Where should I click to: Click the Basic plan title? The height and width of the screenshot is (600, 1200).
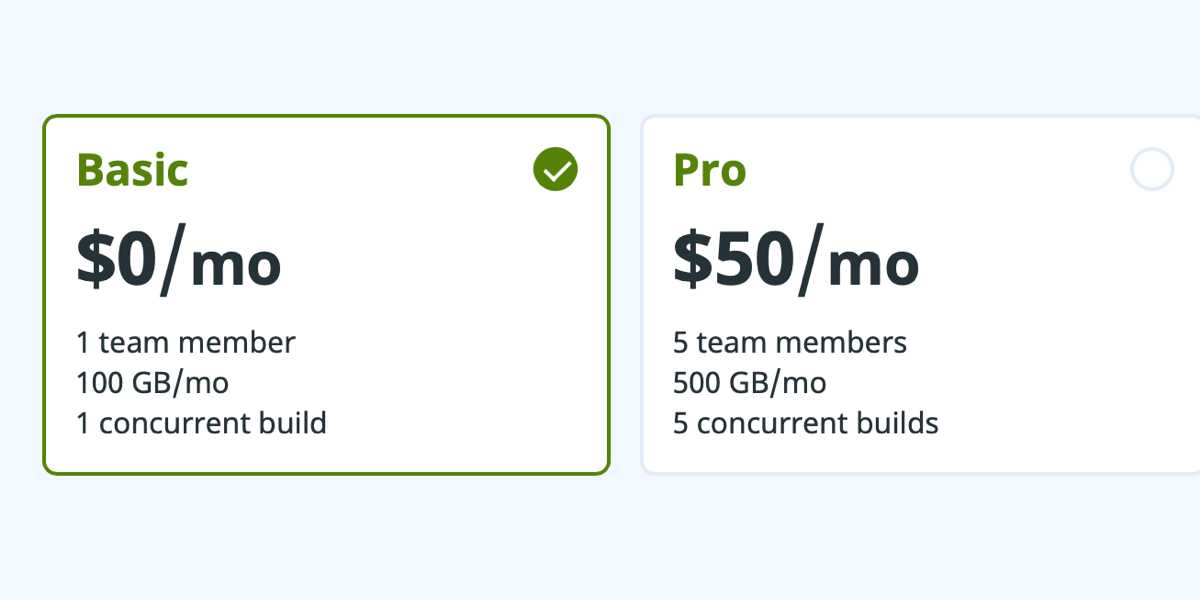click(x=132, y=170)
